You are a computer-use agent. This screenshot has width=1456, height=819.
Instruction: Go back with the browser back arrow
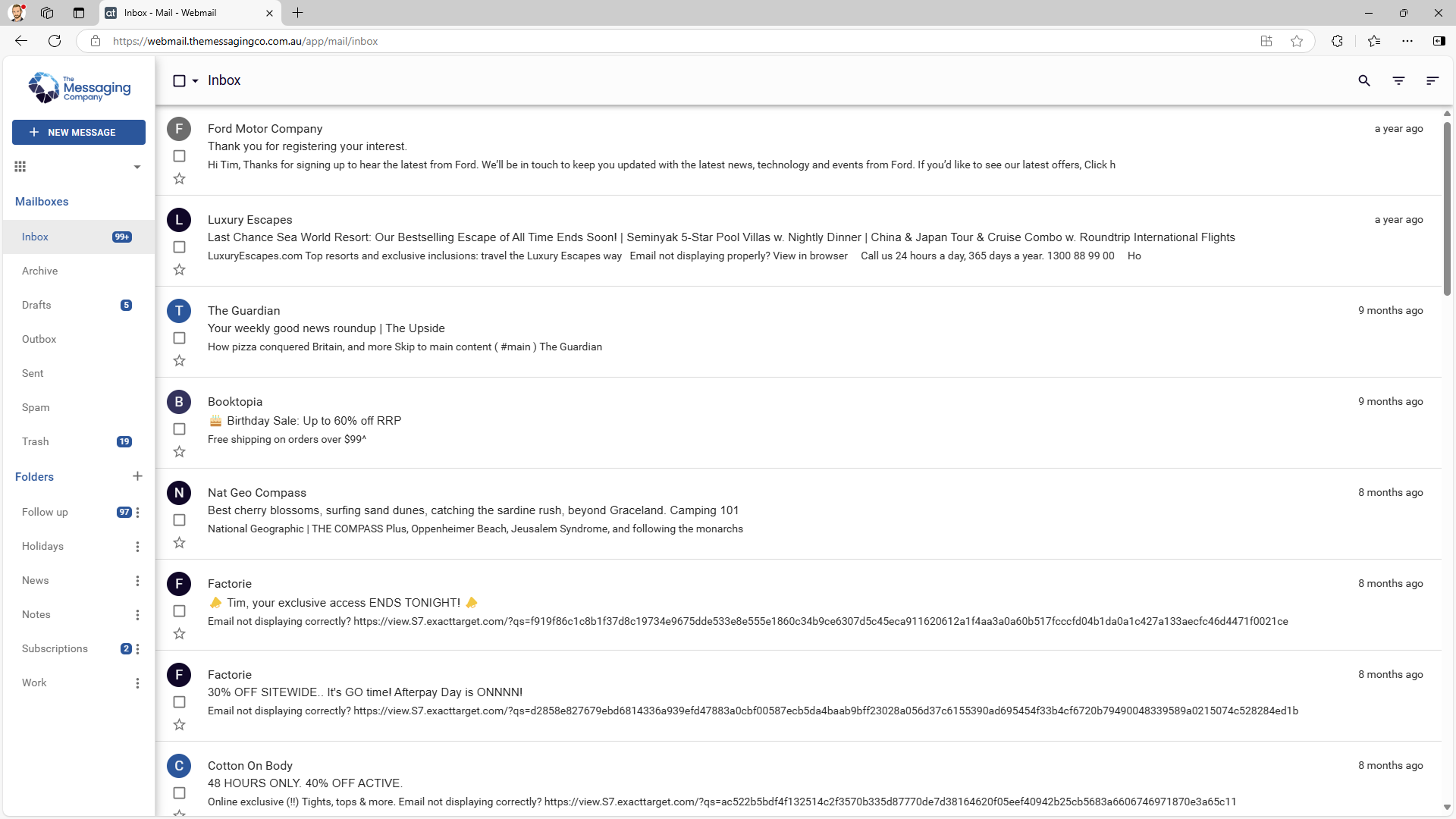[x=21, y=41]
